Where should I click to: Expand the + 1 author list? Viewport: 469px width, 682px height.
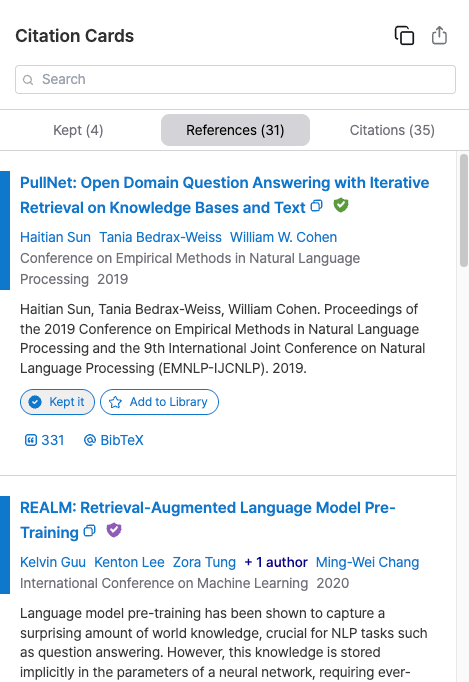click(x=276, y=562)
